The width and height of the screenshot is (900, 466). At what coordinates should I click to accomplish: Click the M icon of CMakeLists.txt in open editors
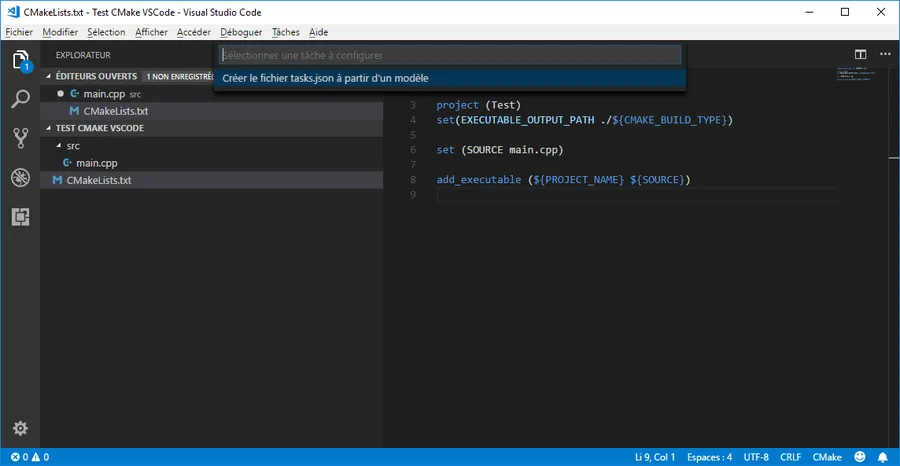click(74, 111)
